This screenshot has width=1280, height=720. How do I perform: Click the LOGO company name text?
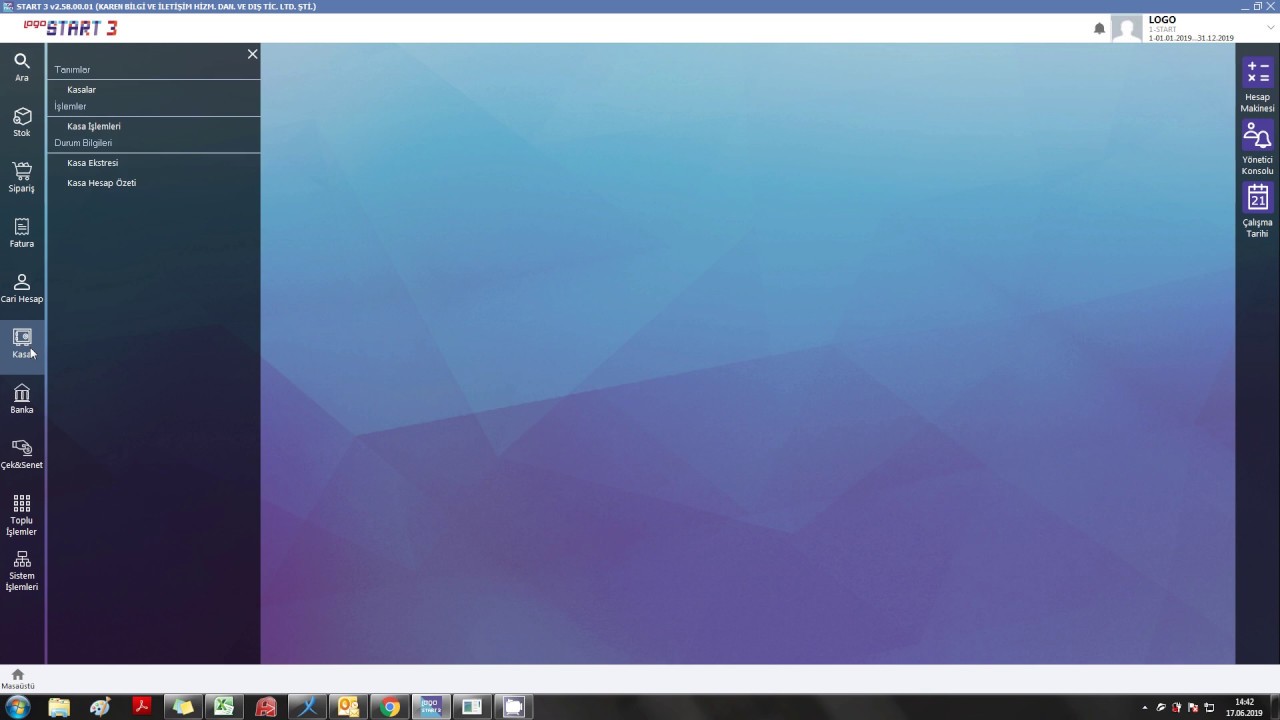click(1162, 20)
